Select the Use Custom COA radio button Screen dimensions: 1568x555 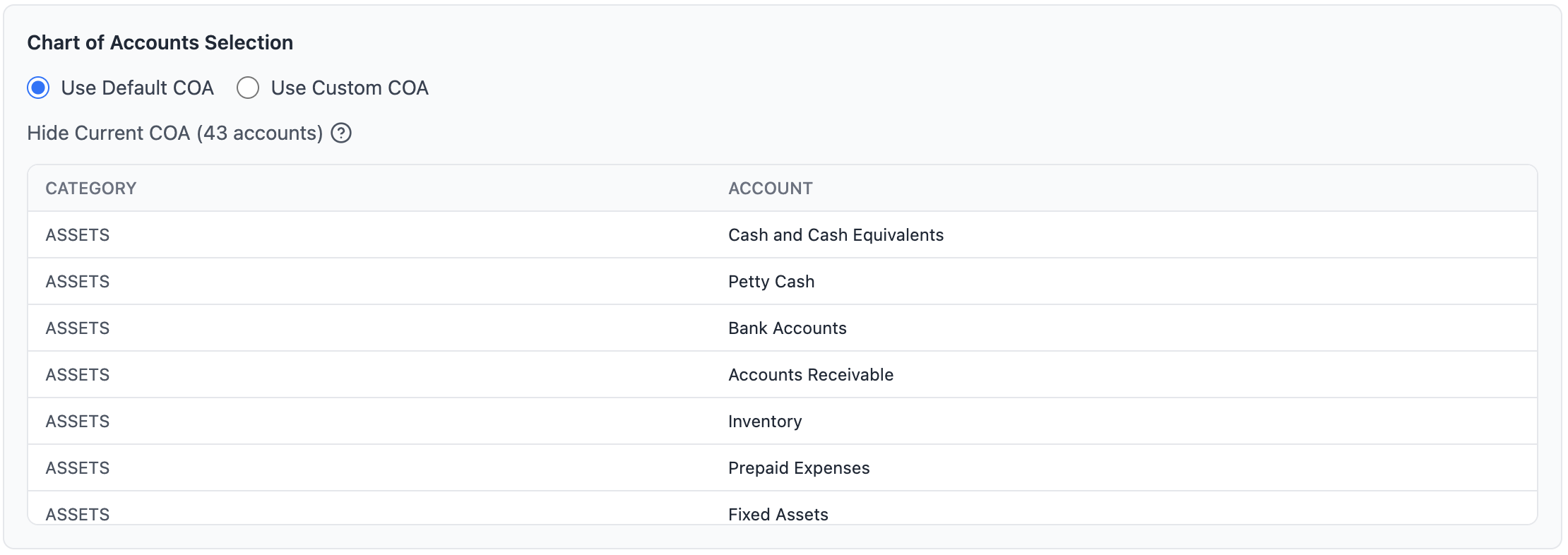tap(248, 88)
